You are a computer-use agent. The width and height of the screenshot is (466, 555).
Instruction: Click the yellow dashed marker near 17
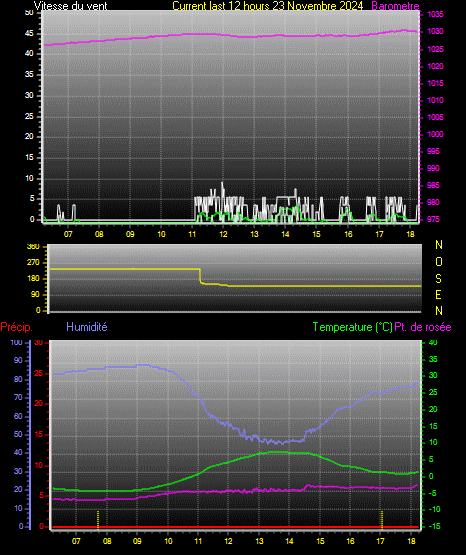pyautogui.click(x=382, y=520)
